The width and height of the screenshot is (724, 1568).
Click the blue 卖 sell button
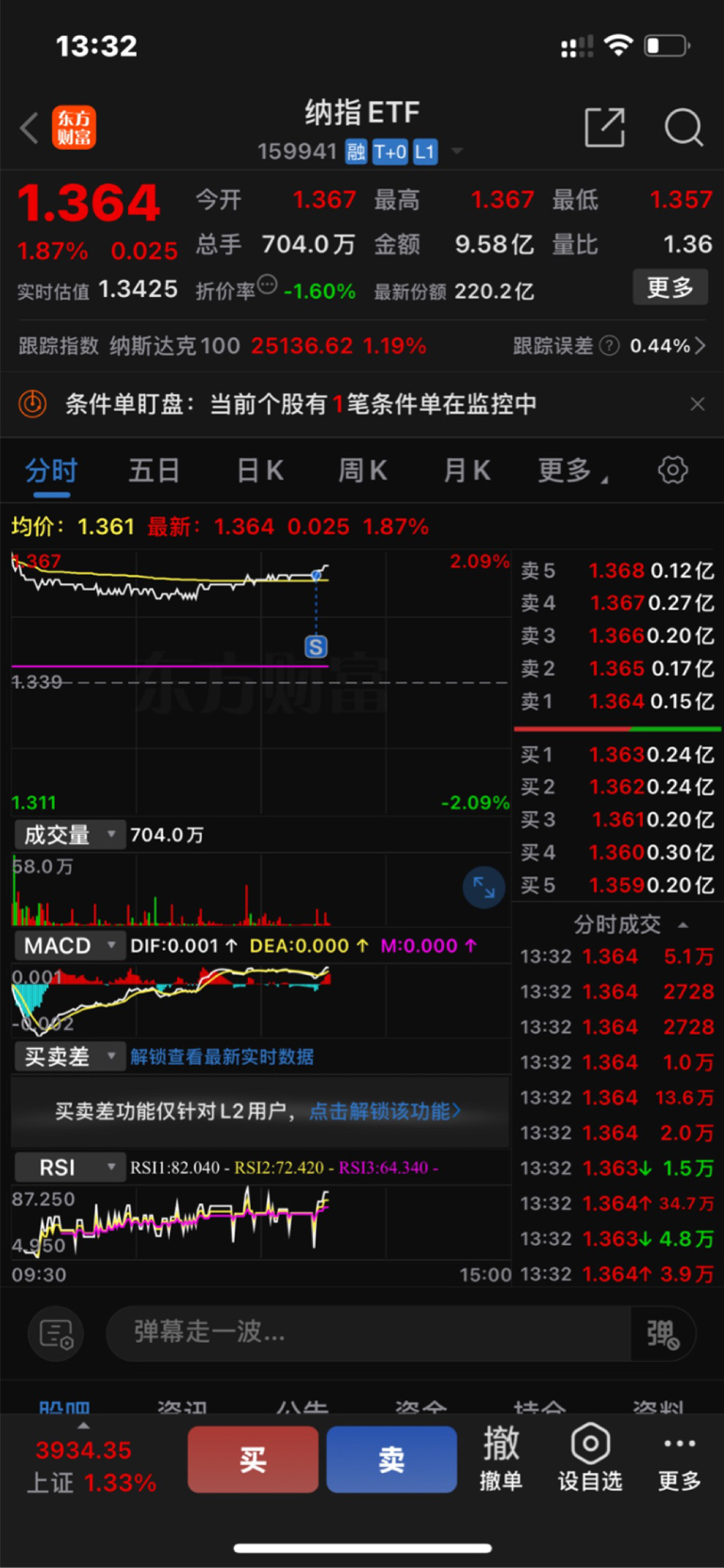pos(391,1460)
